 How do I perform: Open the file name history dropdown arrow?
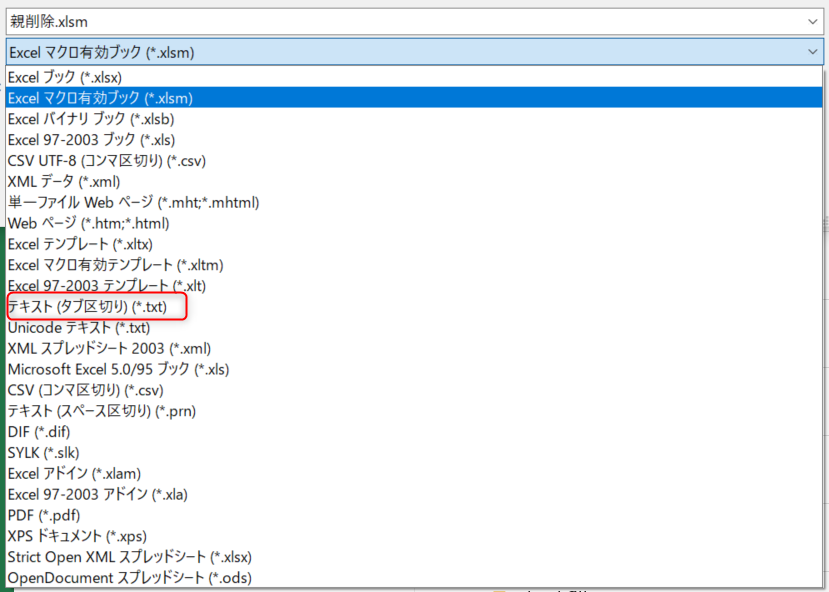coord(812,22)
